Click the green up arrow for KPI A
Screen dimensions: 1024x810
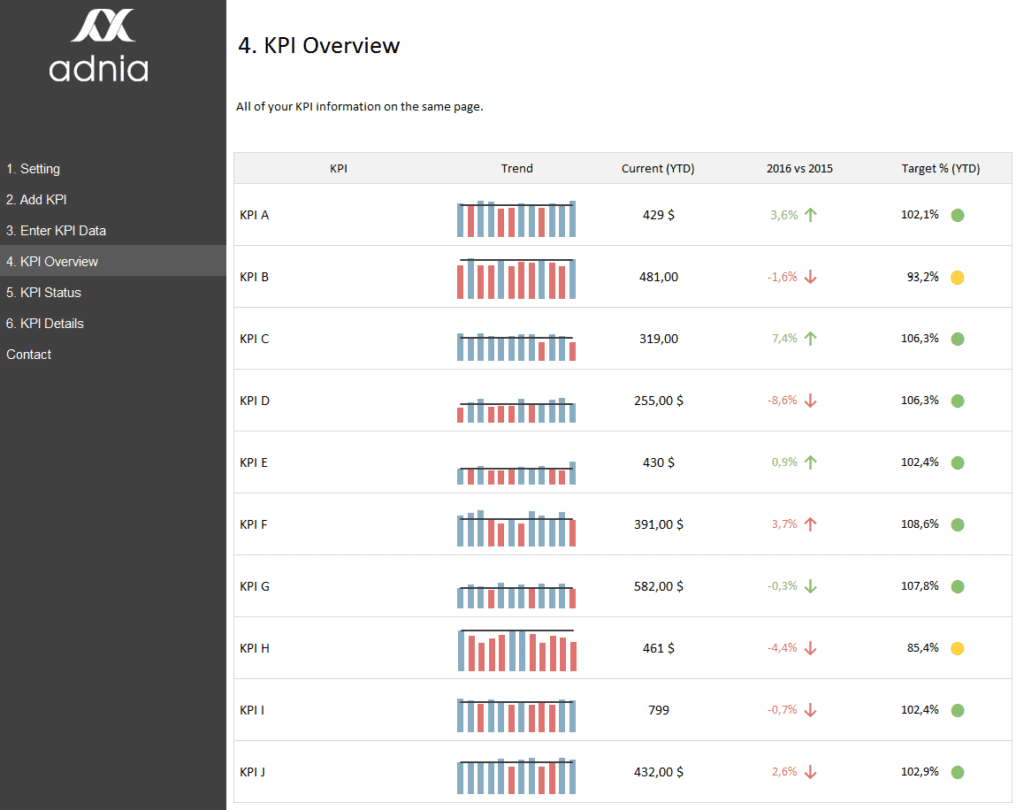(x=810, y=215)
